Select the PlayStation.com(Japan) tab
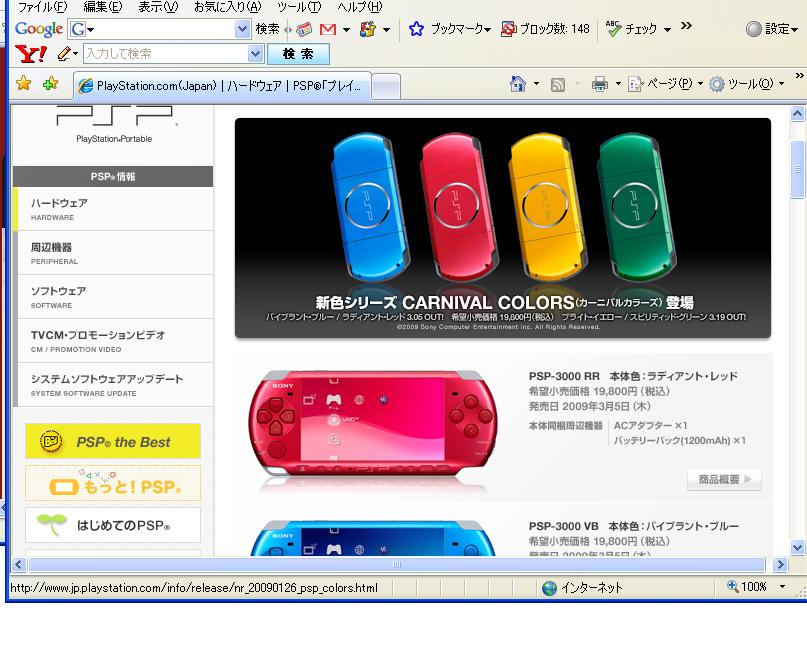This screenshot has height=671, width=807. point(222,85)
